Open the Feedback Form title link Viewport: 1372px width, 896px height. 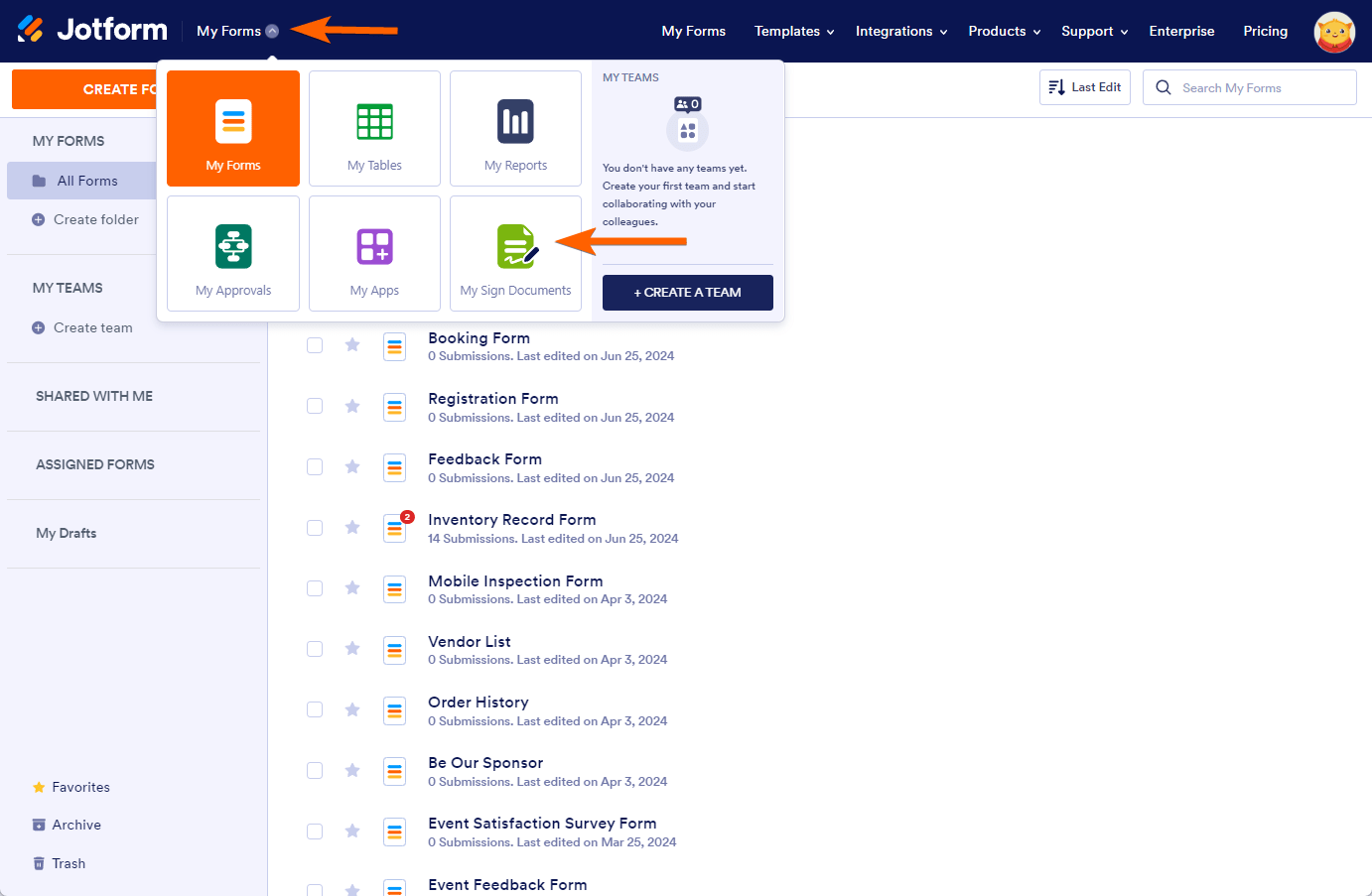[x=484, y=459]
